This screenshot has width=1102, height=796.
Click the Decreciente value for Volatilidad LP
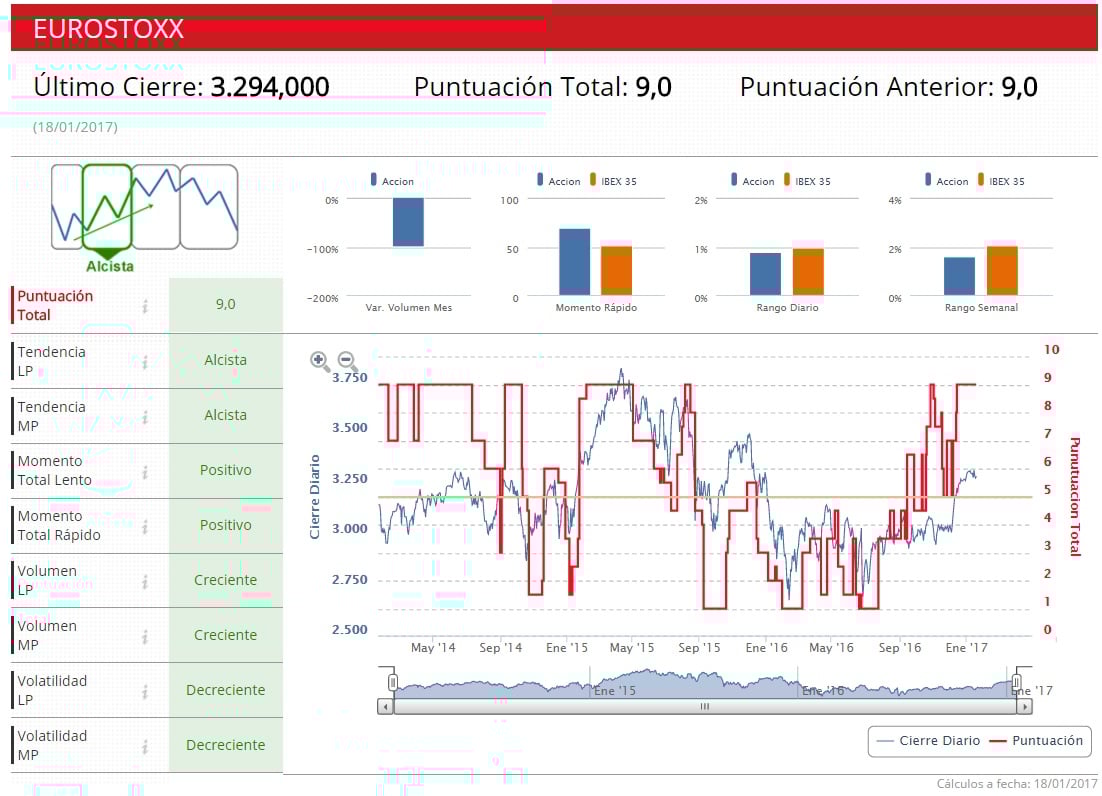(226, 690)
